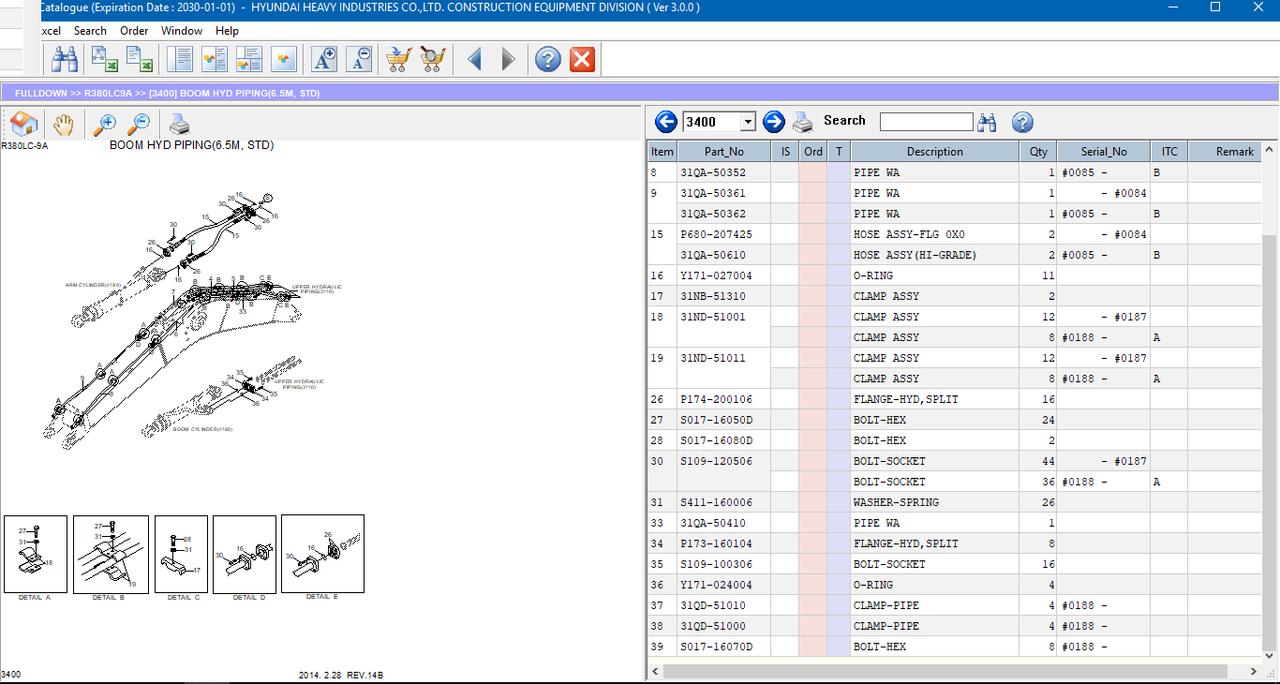Open the DETAIL D thumbnail

(244, 554)
